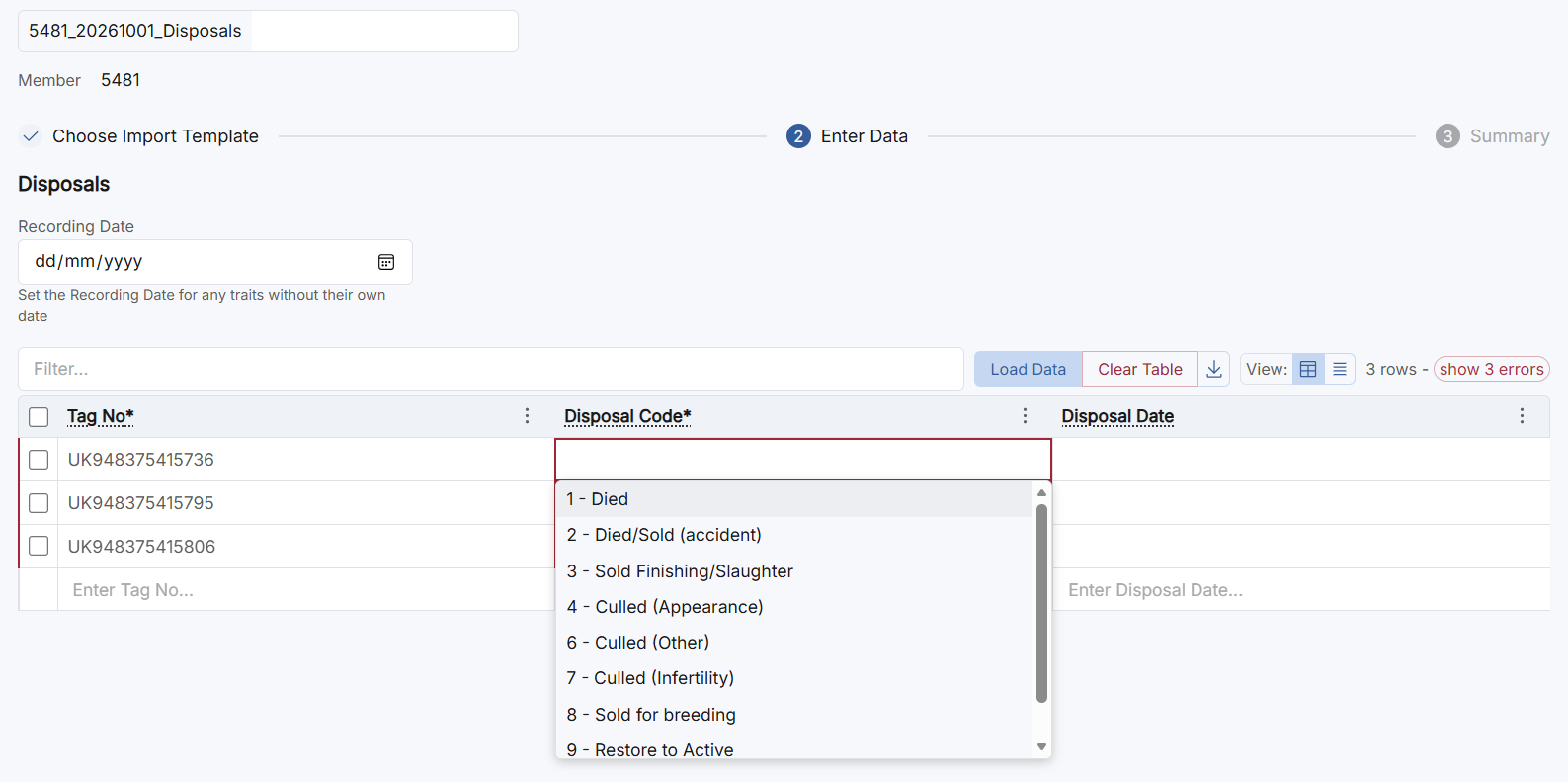Click the step 3 Summary circle
This screenshot has height=782, width=1568.
[x=1447, y=136]
